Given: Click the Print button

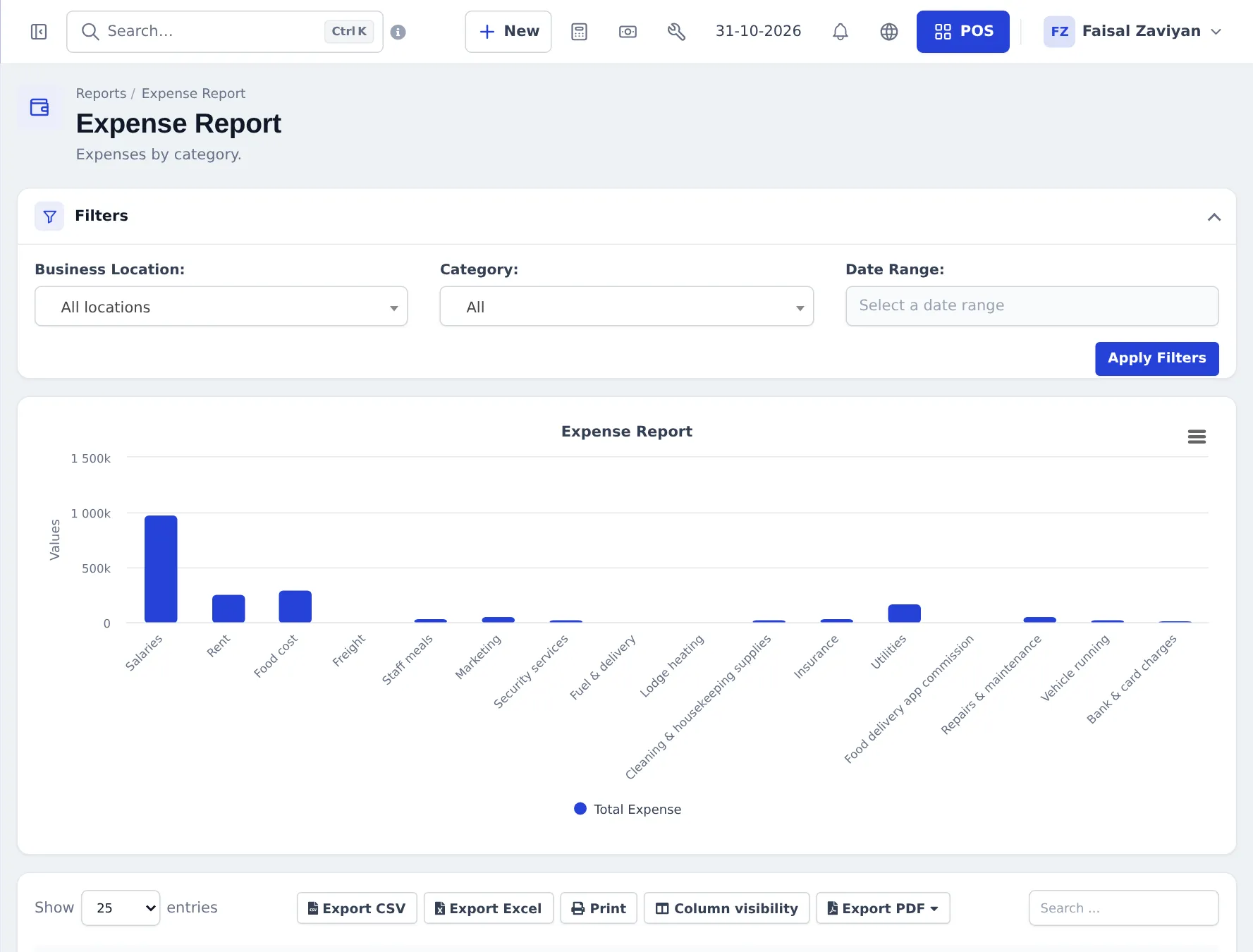Looking at the screenshot, I should tap(599, 908).
